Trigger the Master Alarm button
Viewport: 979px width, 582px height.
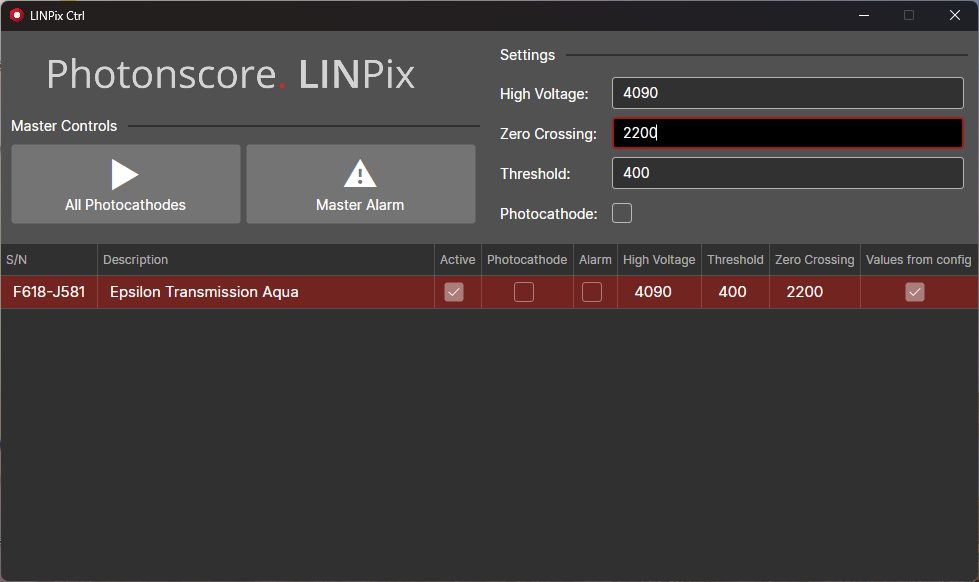361,184
